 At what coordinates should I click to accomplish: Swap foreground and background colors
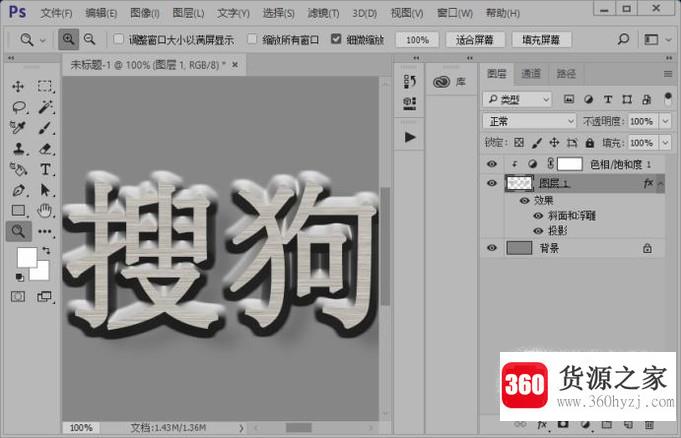(46, 250)
